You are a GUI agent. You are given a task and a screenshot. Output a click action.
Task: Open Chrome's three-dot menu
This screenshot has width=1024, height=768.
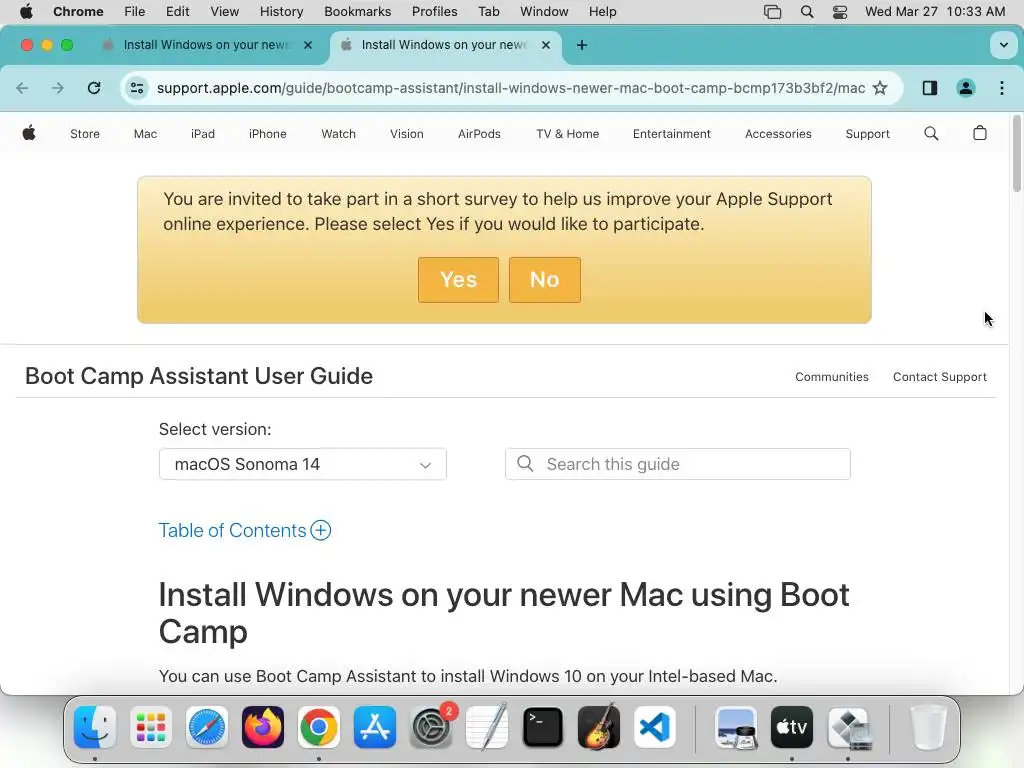[x=1002, y=88]
